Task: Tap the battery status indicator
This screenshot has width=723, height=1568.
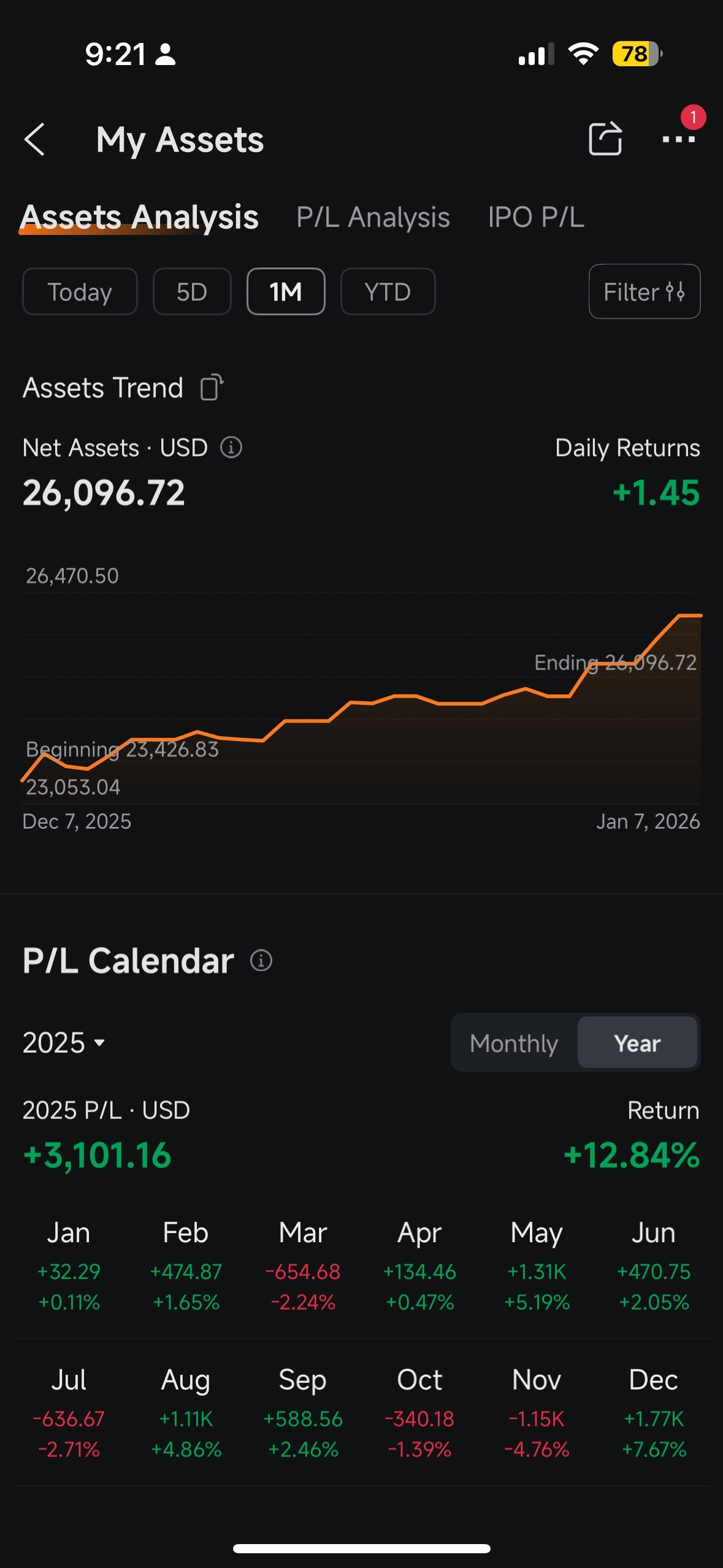Action: (x=637, y=54)
